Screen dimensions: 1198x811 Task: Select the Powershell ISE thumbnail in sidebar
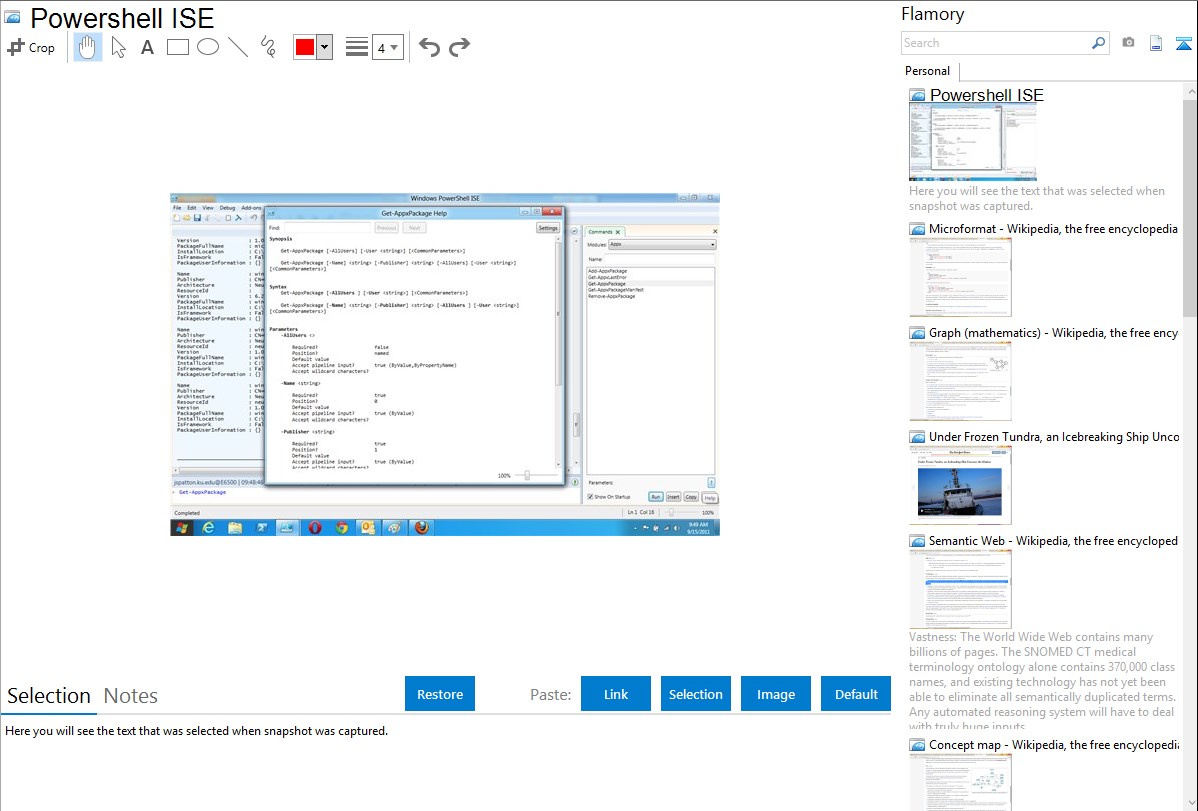[x=973, y=142]
